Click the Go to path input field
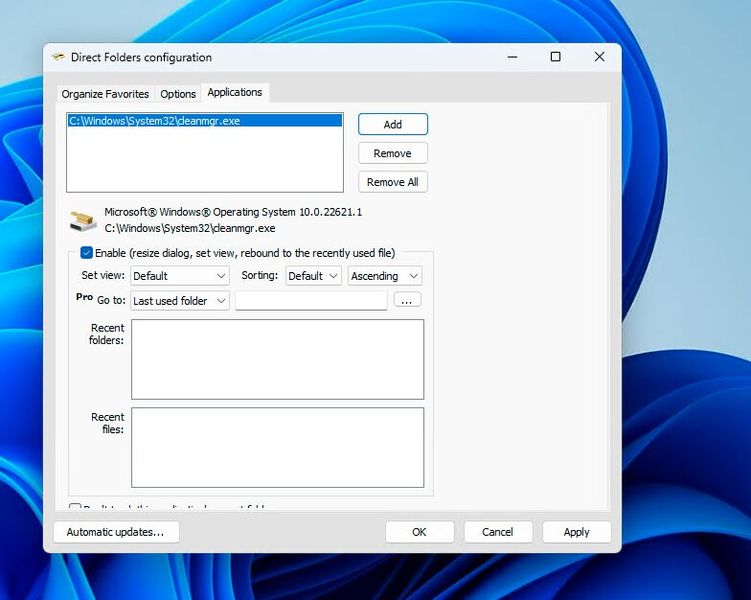751x600 pixels. (311, 300)
